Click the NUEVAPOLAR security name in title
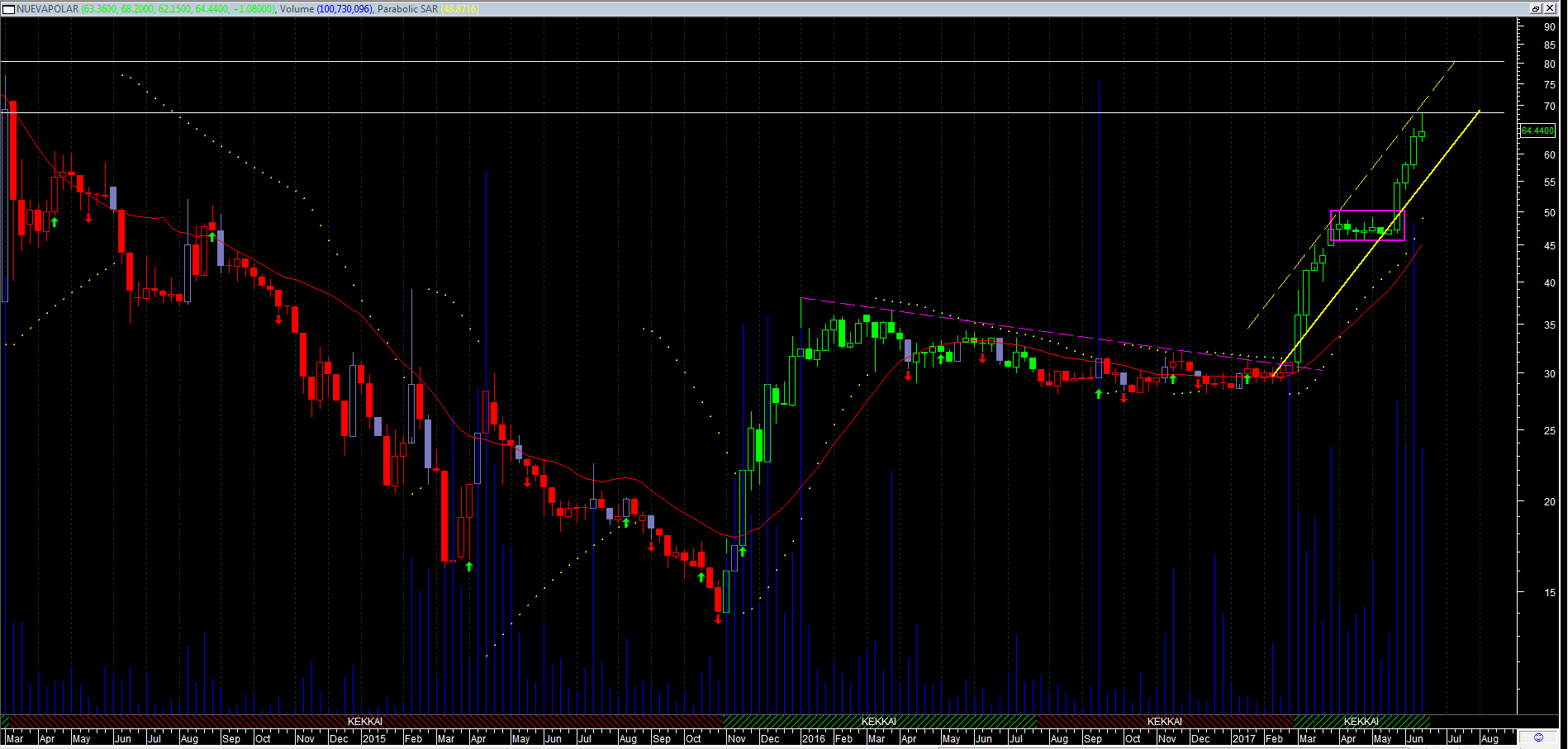1568x749 pixels. coord(48,9)
